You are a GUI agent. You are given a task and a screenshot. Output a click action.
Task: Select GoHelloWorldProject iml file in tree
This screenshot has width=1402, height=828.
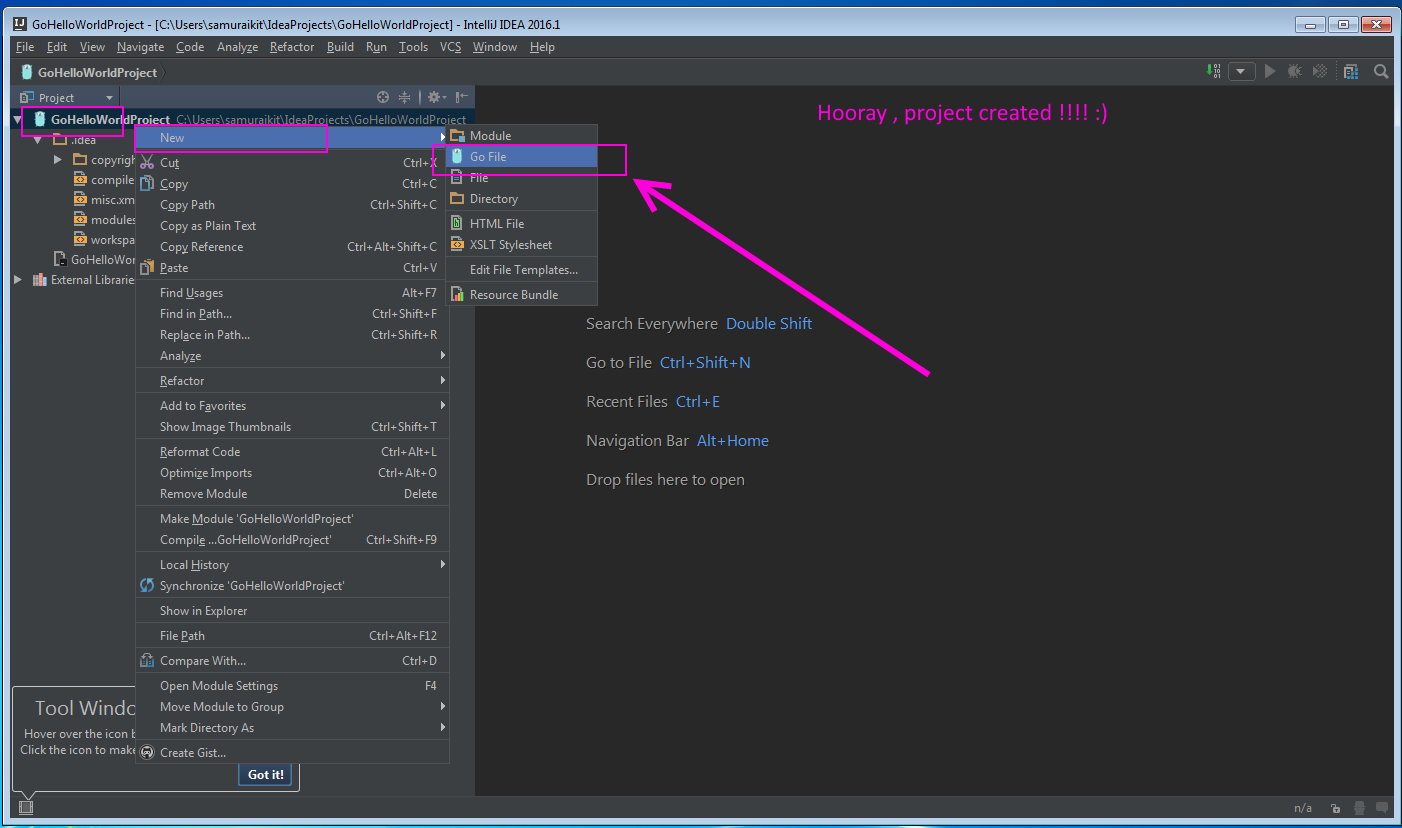click(94, 260)
